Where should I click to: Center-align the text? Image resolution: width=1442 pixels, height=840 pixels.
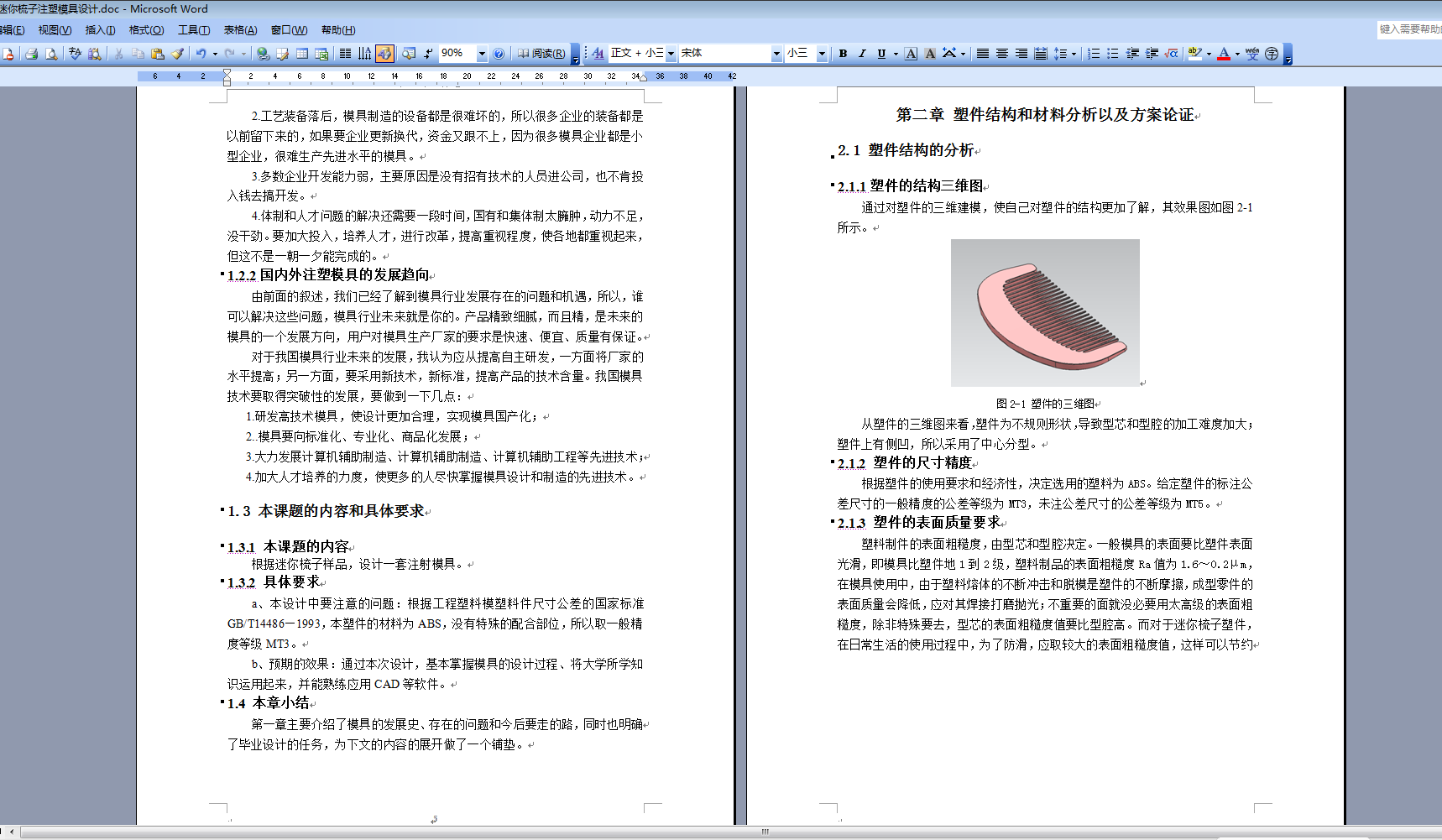point(1002,54)
